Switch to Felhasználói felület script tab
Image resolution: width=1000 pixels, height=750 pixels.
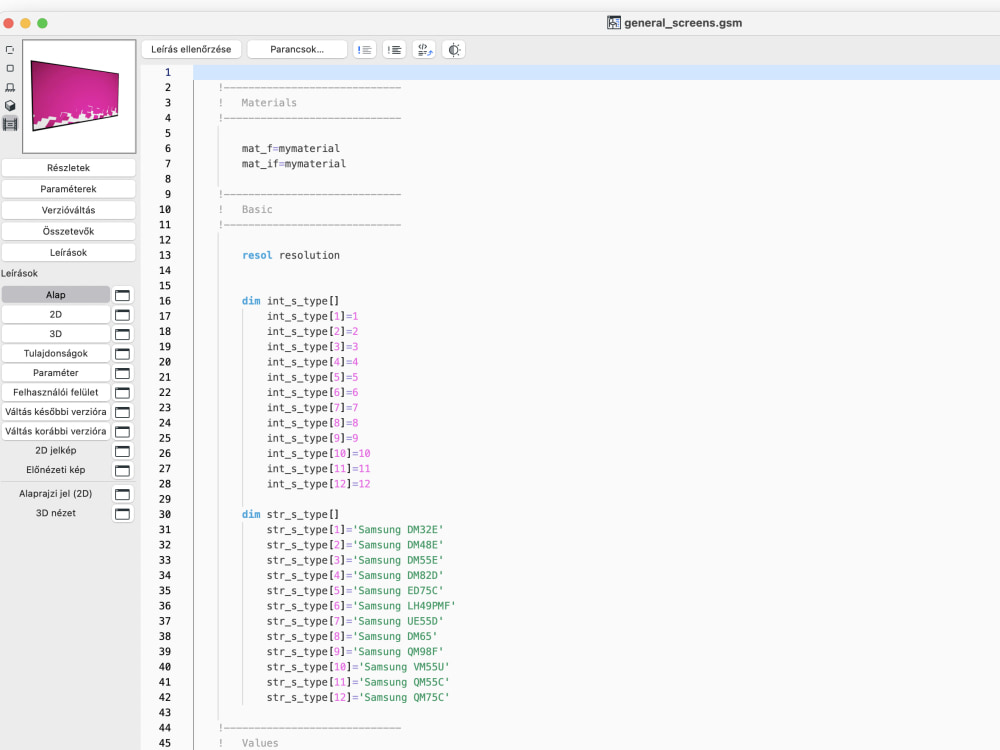tap(55, 392)
